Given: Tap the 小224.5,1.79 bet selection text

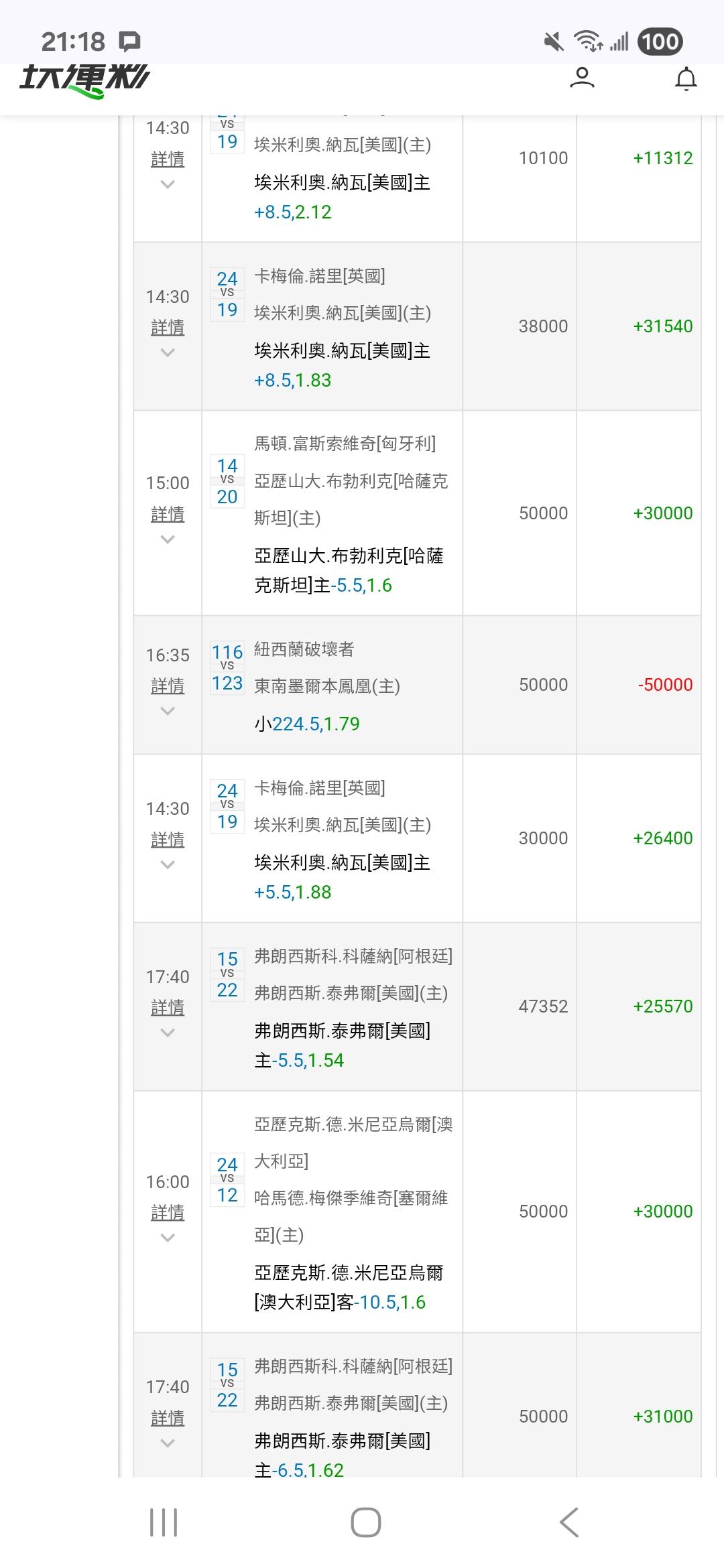Looking at the screenshot, I should click(307, 724).
